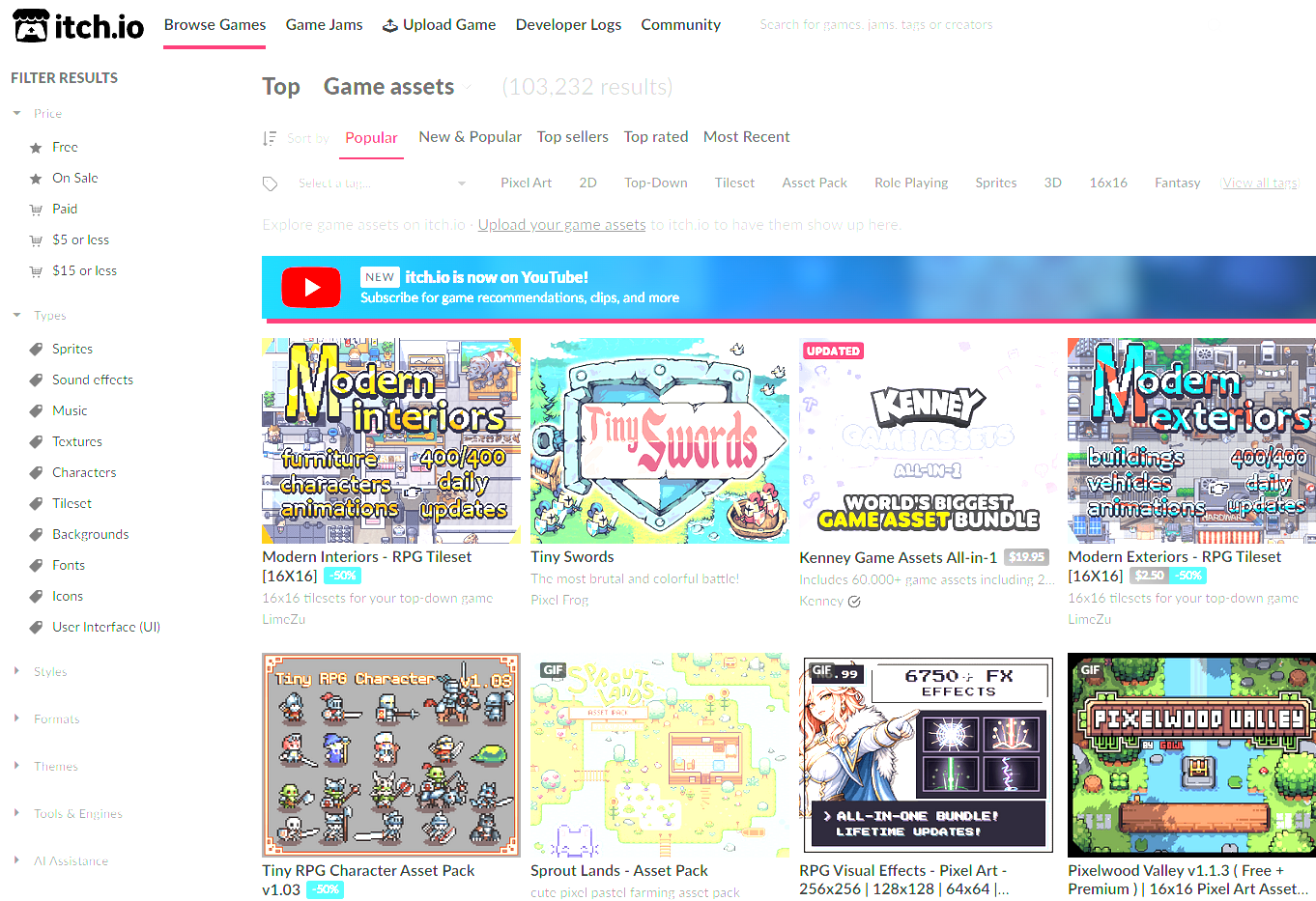
Task: Collapse the Price filter section
Action: point(16,114)
